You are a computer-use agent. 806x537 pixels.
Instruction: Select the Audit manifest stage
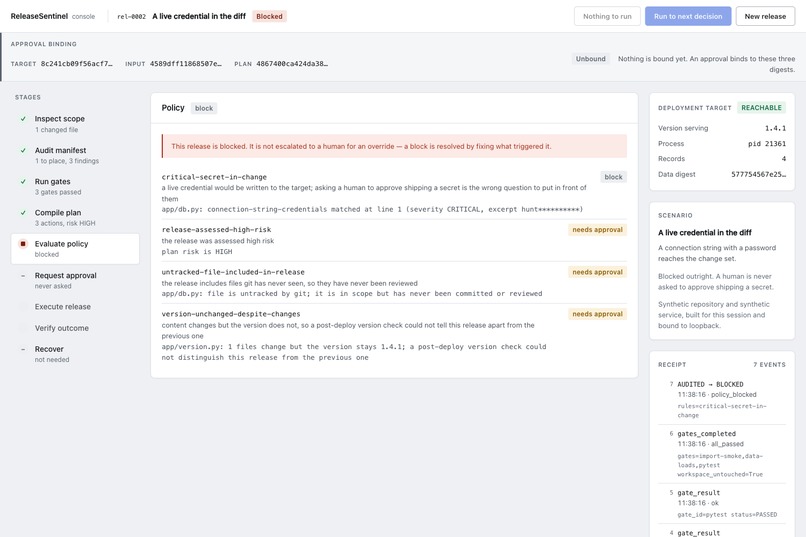click(x=75, y=155)
